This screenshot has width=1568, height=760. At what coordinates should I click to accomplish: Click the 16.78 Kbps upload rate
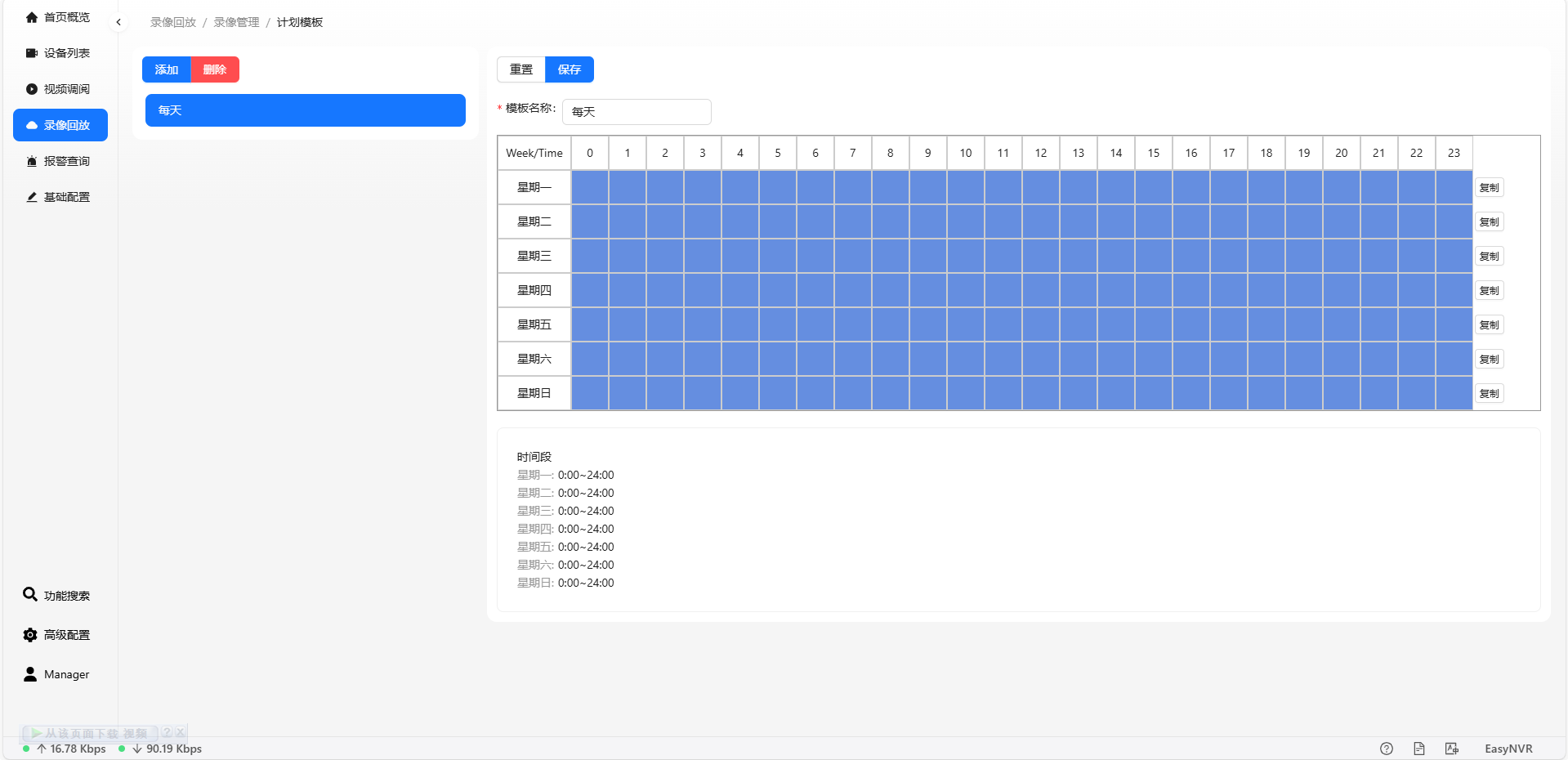[x=78, y=749]
